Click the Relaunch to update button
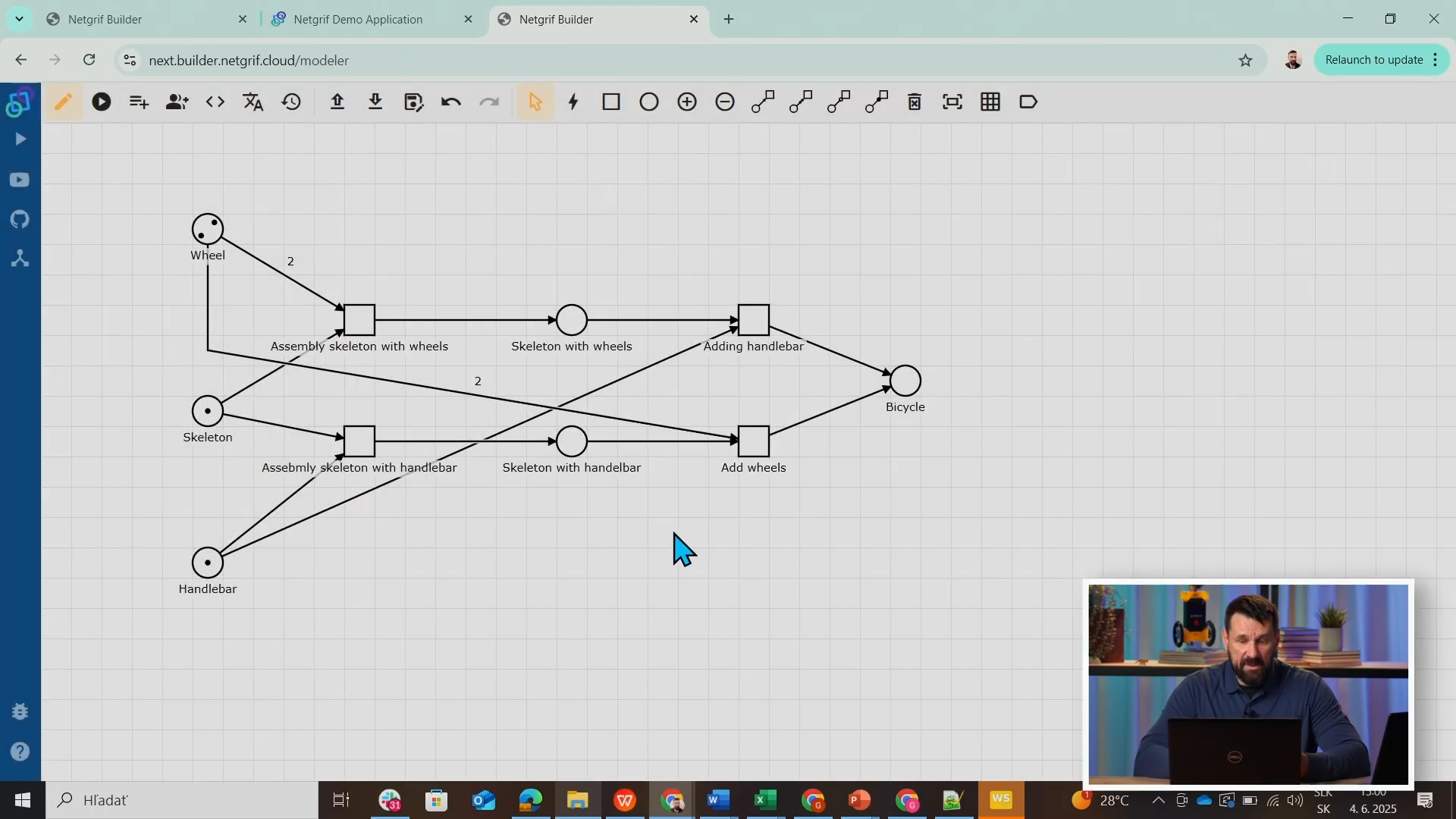Image resolution: width=1456 pixels, height=819 pixels. point(1374,59)
